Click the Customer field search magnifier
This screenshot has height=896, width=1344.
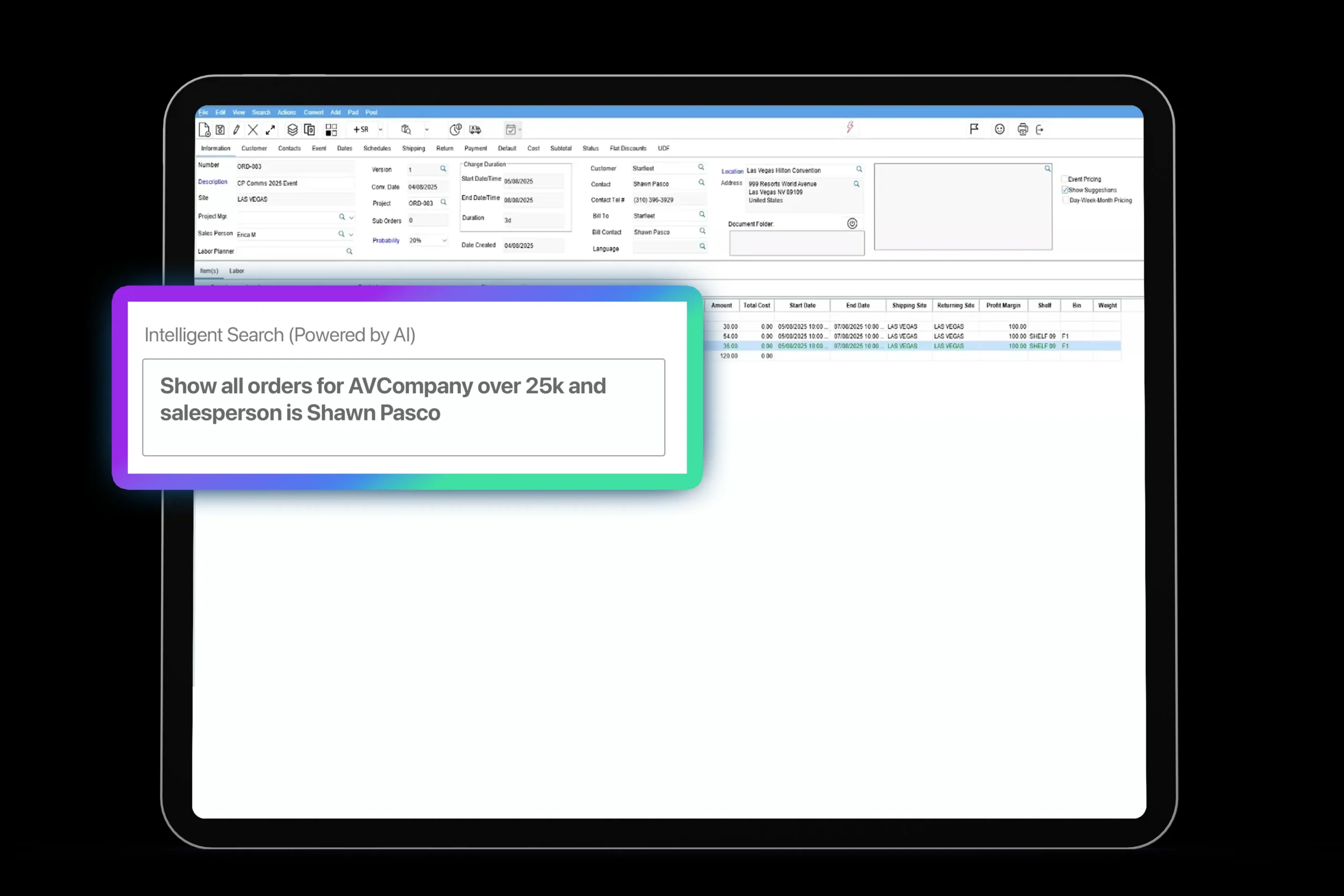click(700, 167)
